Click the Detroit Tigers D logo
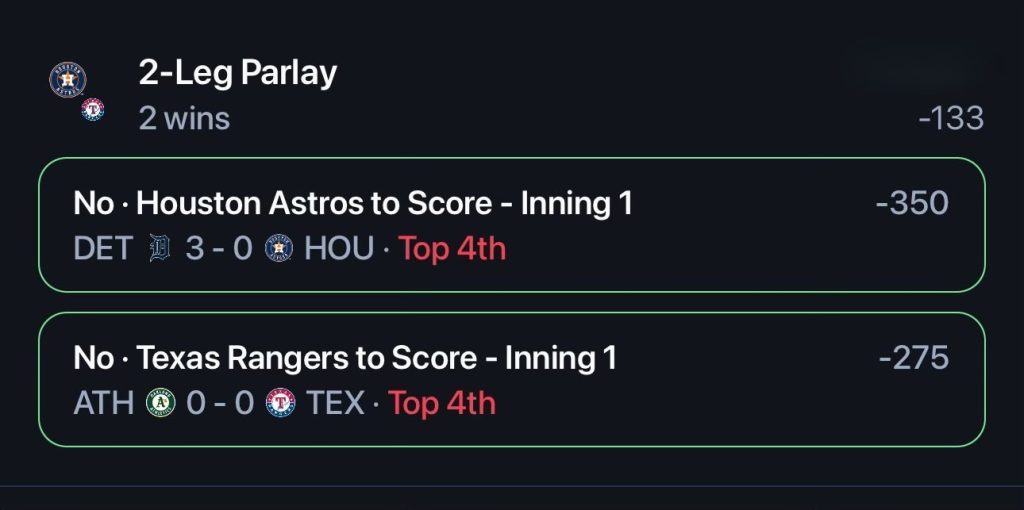The image size is (1024, 510). pyautogui.click(x=159, y=249)
